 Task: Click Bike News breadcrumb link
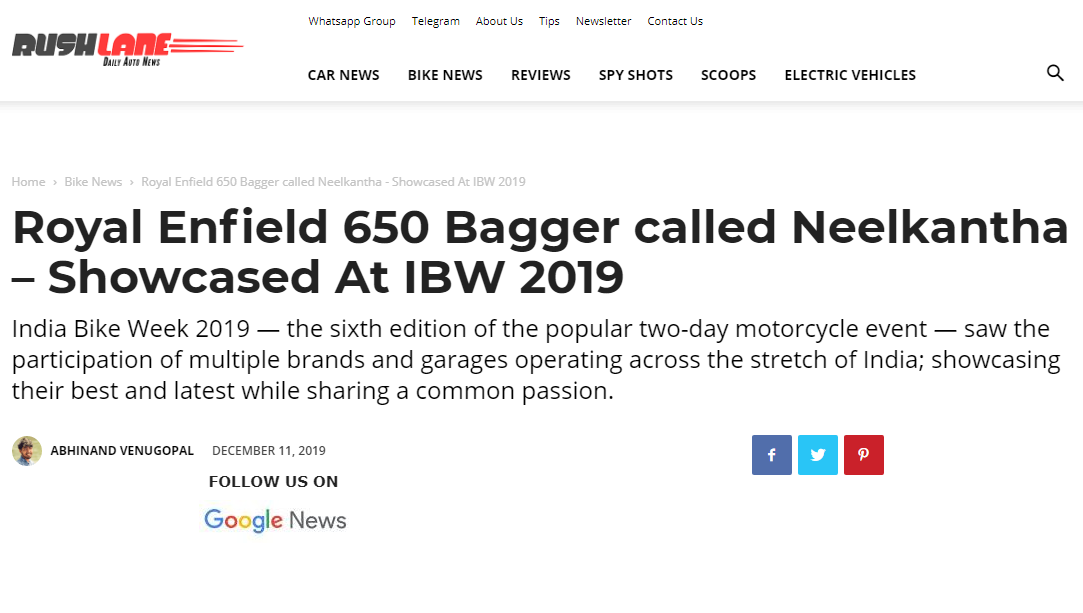(x=93, y=182)
